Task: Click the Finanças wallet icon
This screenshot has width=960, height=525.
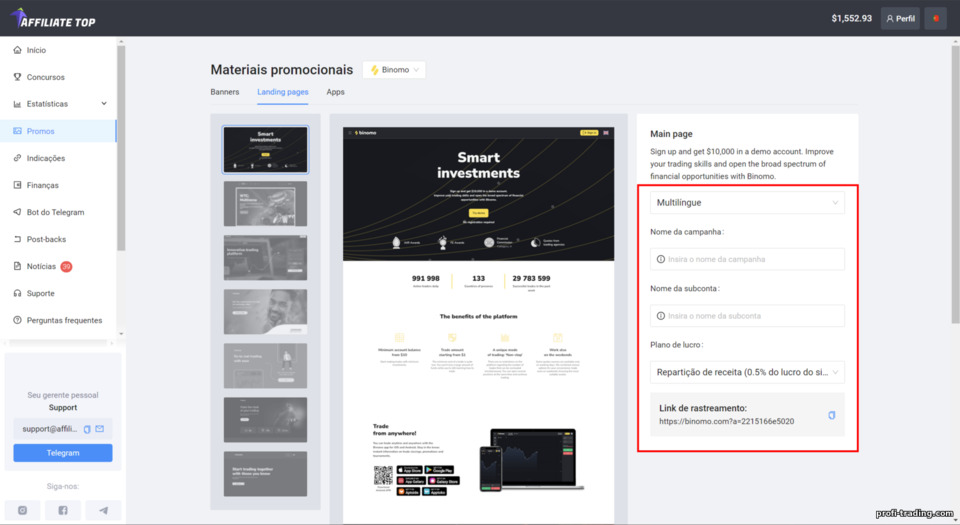Action: 17,185
